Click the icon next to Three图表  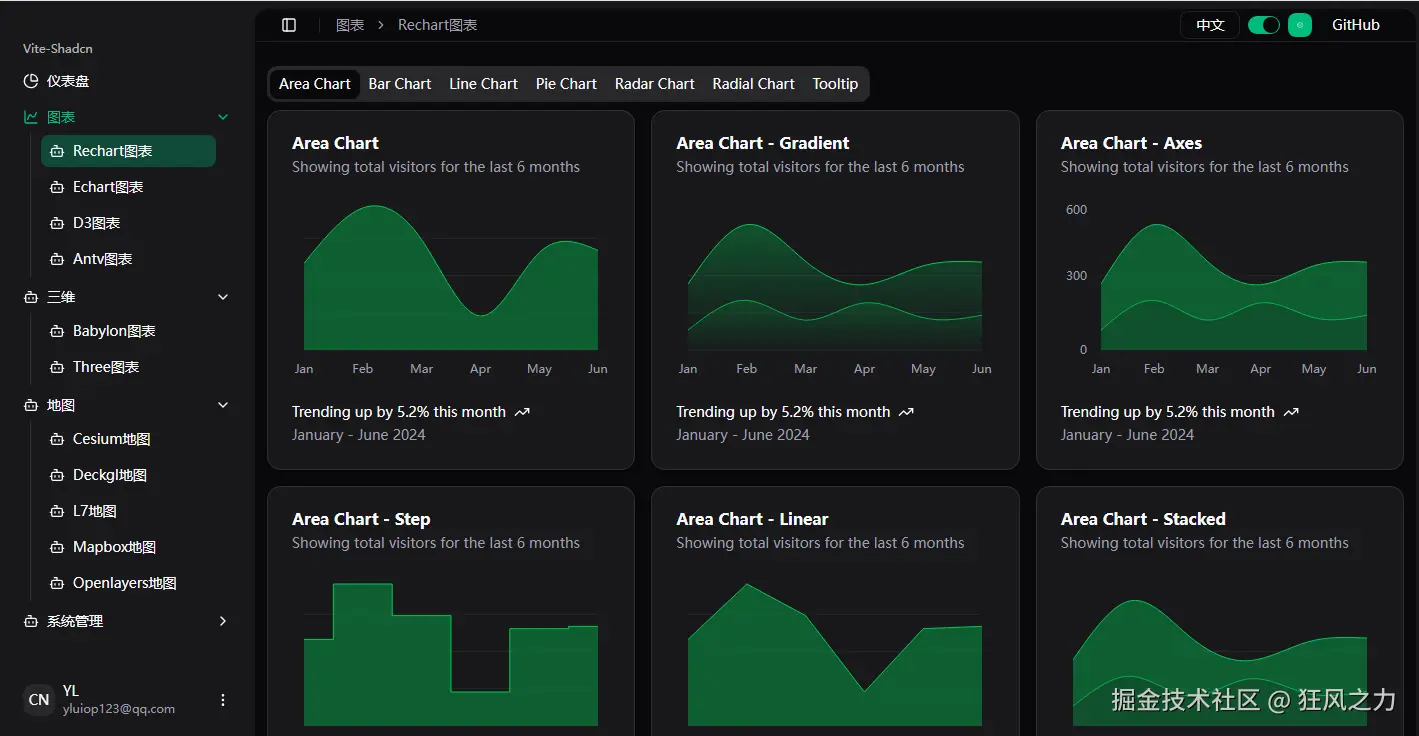[x=57, y=367]
